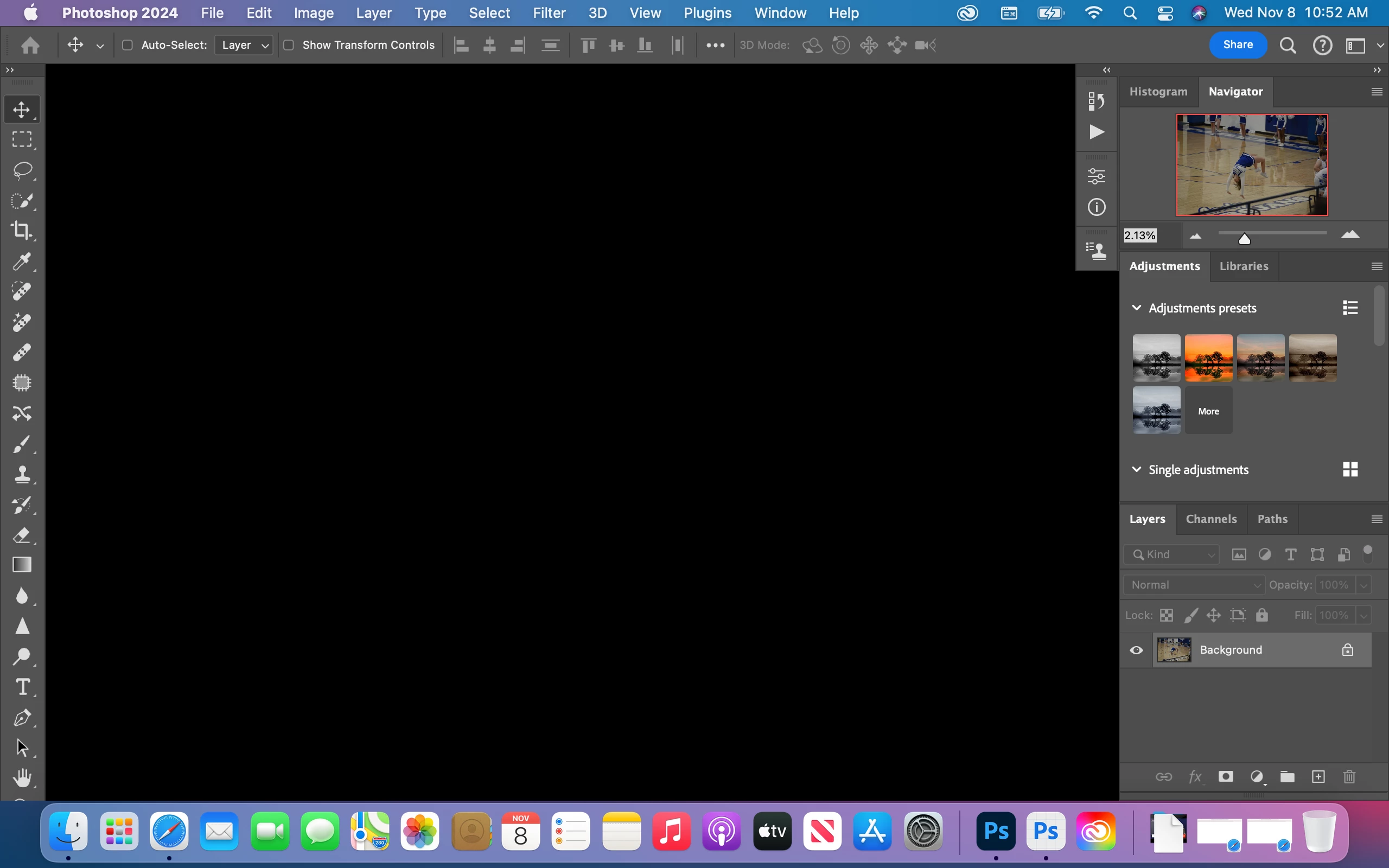Screen dimensions: 1389x868
Task: Open the Auto-Select Layer dropdown
Action: tap(244, 45)
